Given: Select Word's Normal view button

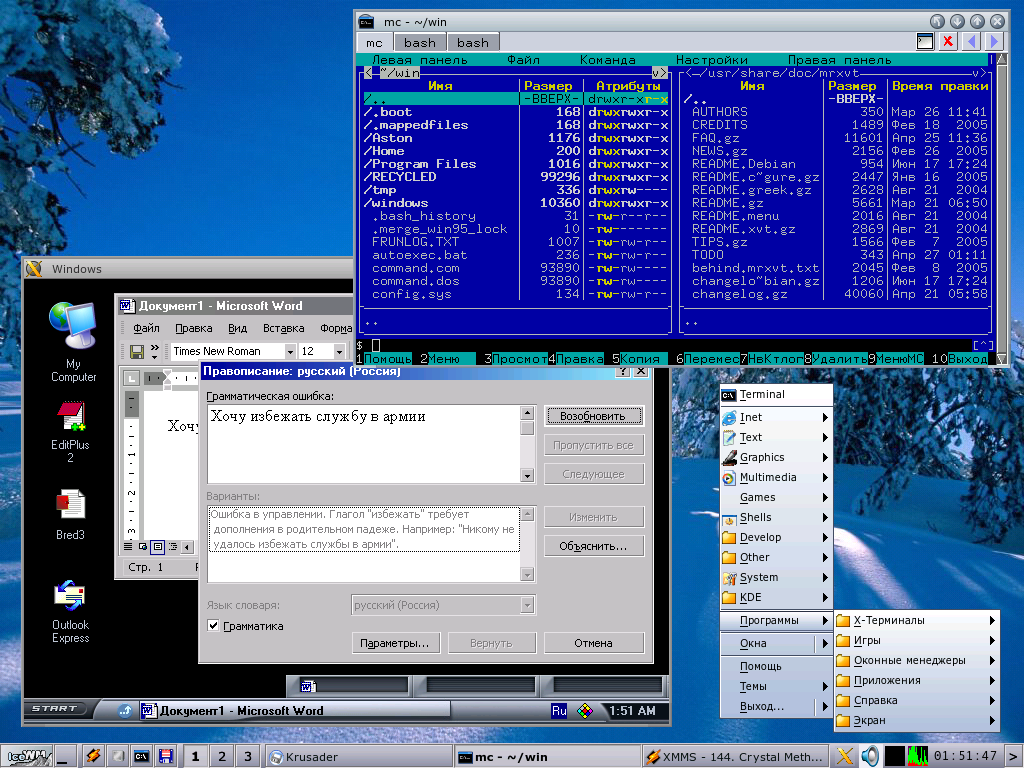Looking at the screenshot, I should [x=129, y=547].
